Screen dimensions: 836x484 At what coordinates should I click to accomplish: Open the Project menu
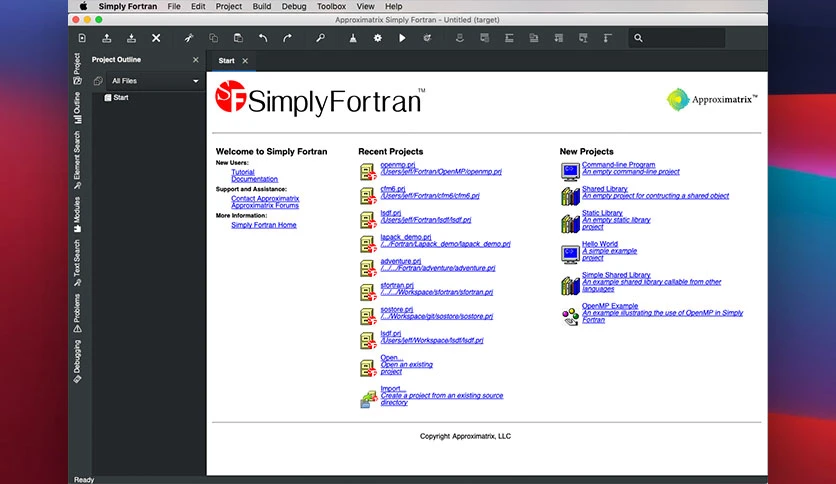tap(229, 6)
